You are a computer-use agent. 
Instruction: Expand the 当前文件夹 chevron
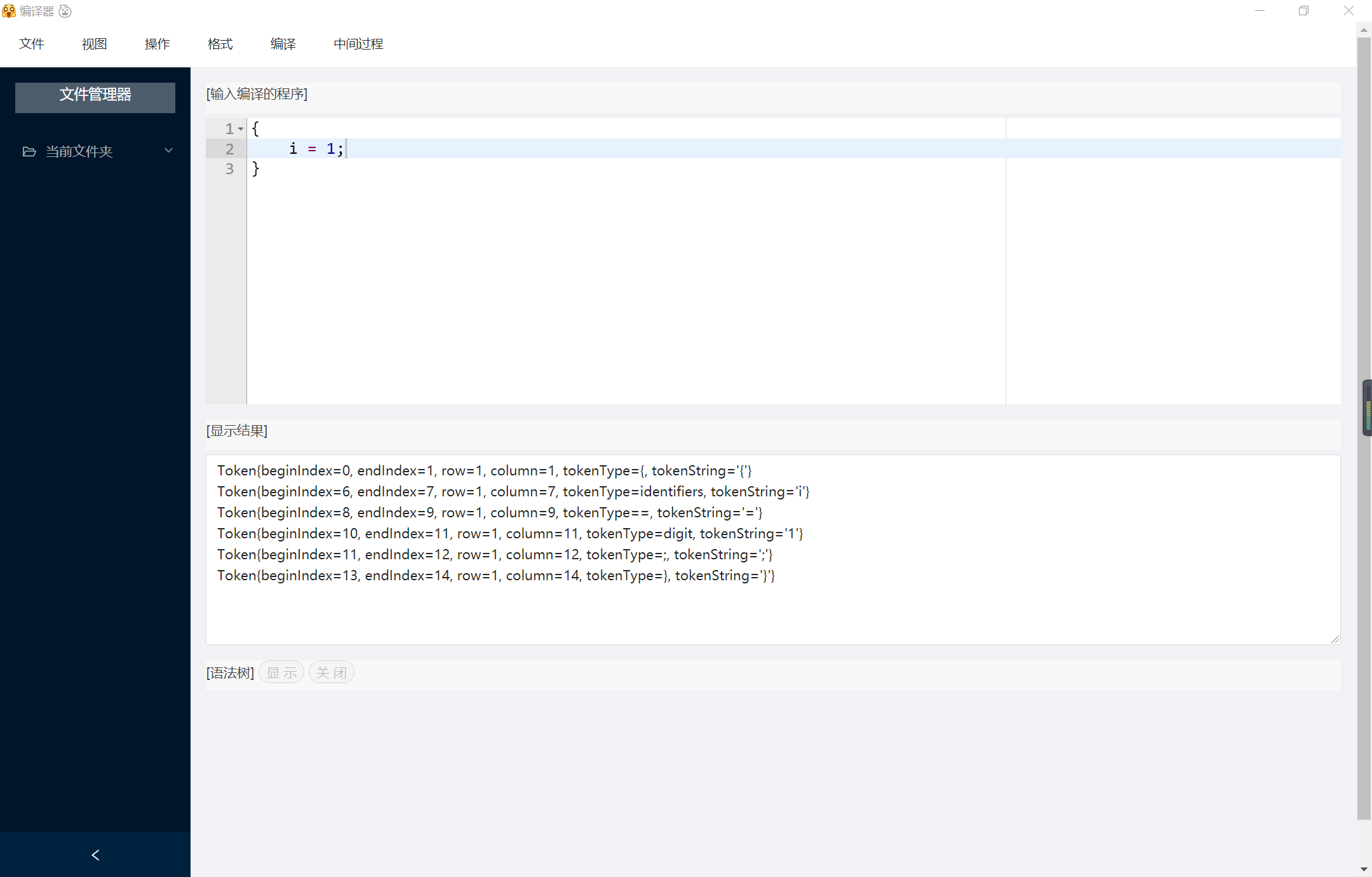tap(168, 151)
